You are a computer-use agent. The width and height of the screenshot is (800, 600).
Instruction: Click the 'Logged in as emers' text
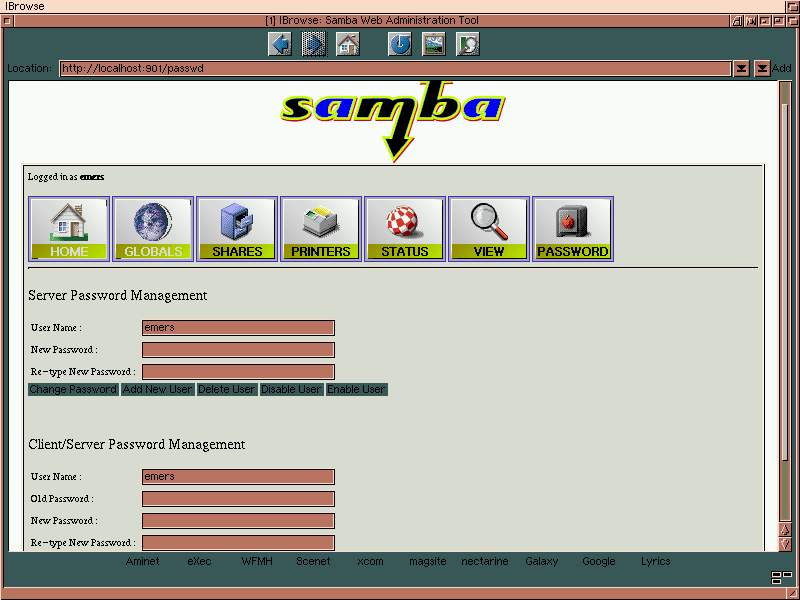pyautogui.click(x=66, y=177)
